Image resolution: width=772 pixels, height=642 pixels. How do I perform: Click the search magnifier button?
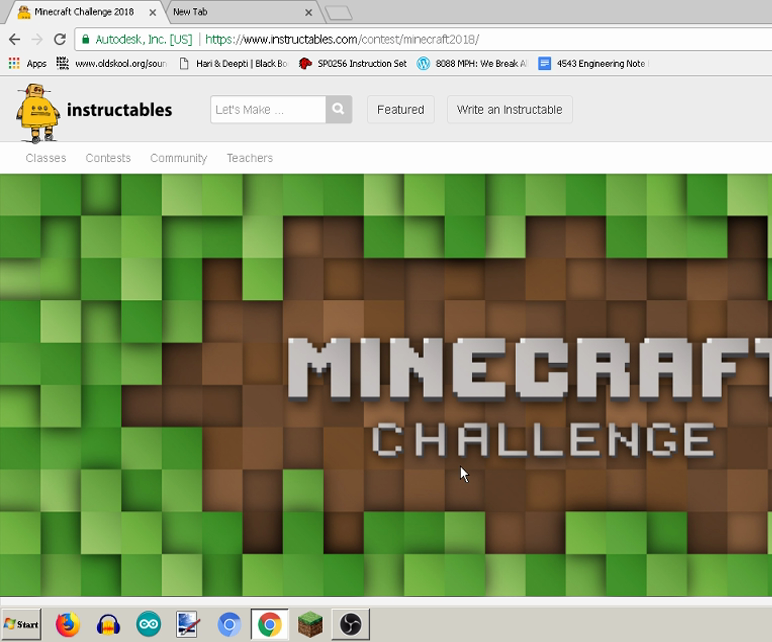coord(338,109)
